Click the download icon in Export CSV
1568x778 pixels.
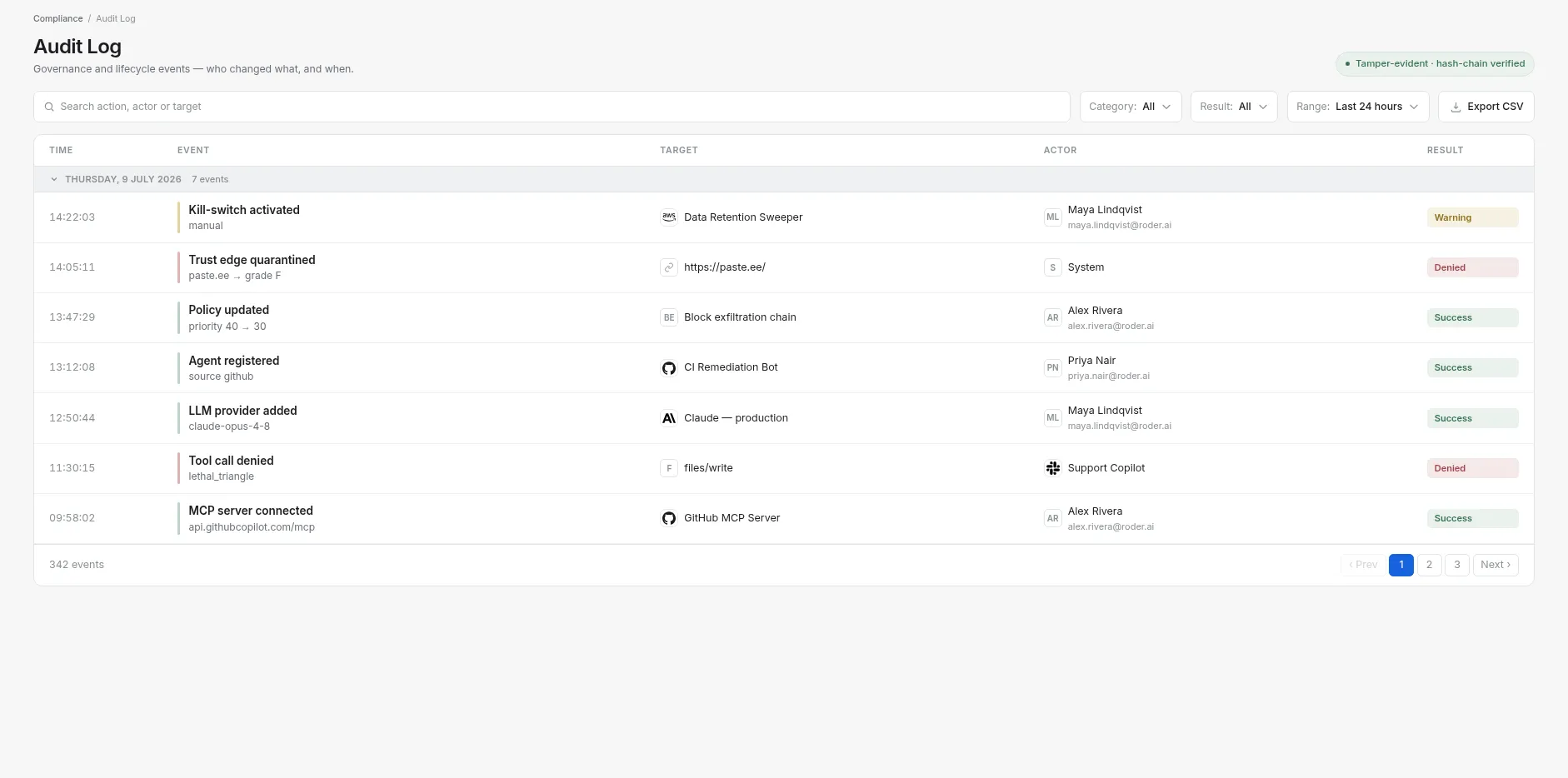[1456, 107]
